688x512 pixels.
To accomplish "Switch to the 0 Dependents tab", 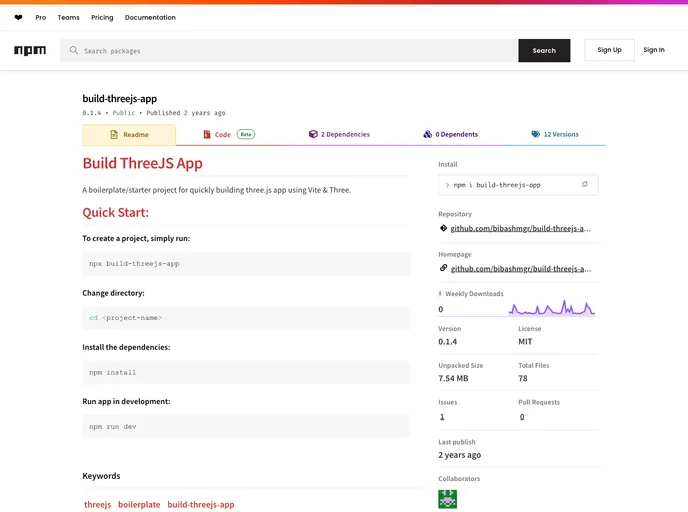I will [x=451, y=134].
